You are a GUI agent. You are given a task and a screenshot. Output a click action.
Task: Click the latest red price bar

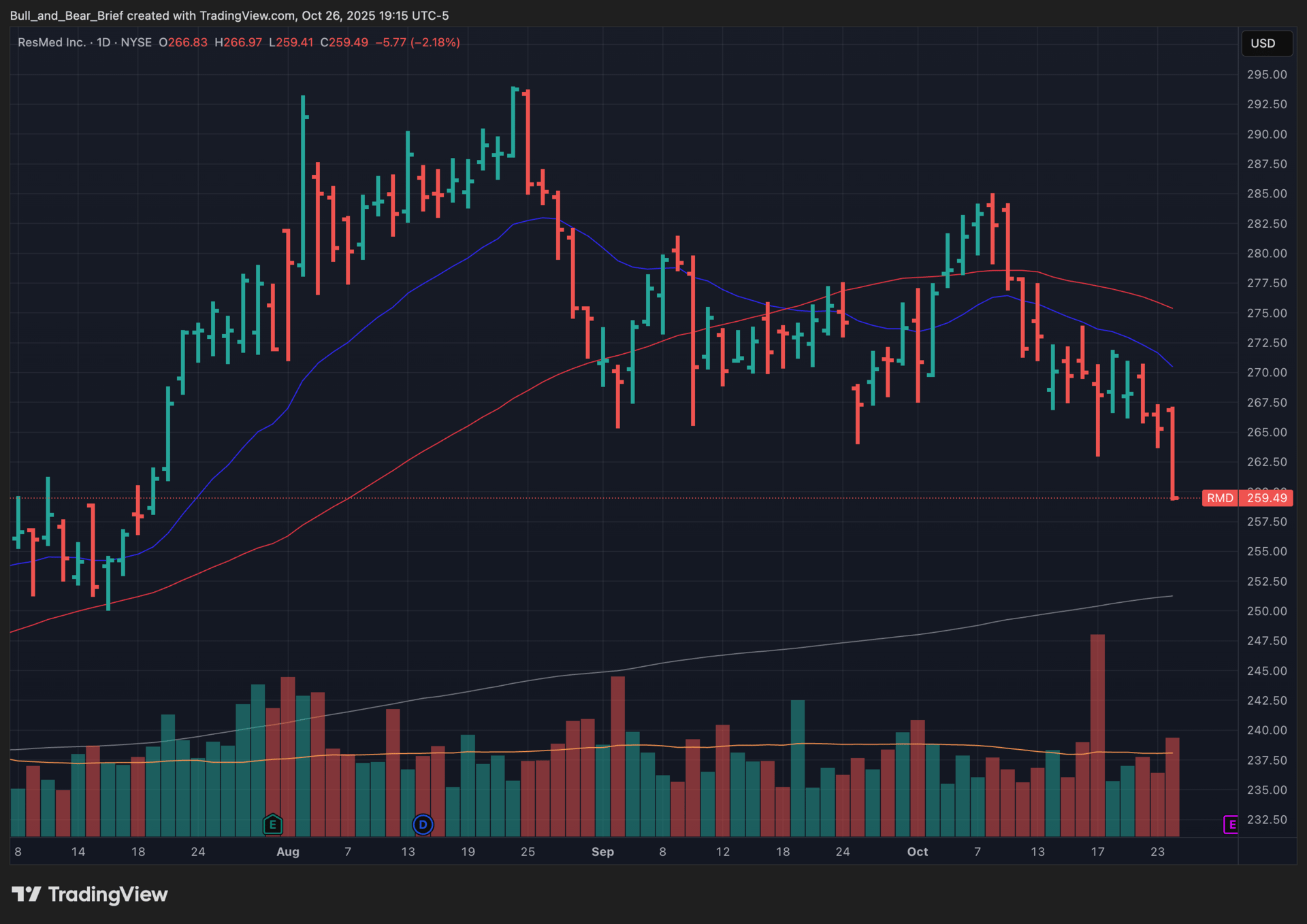point(1172,452)
